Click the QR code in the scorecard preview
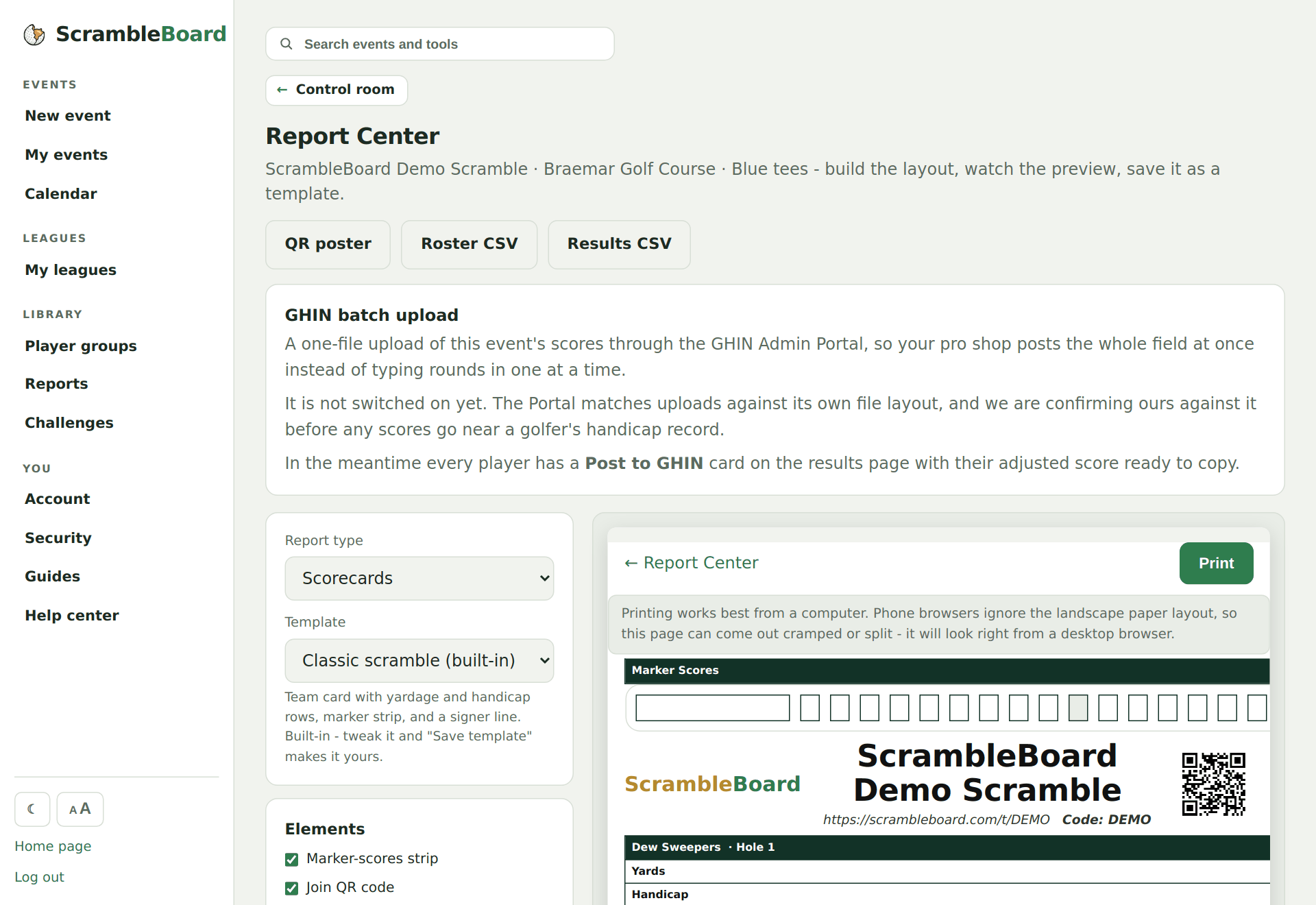Image resolution: width=1316 pixels, height=905 pixels. coord(1213,784)
